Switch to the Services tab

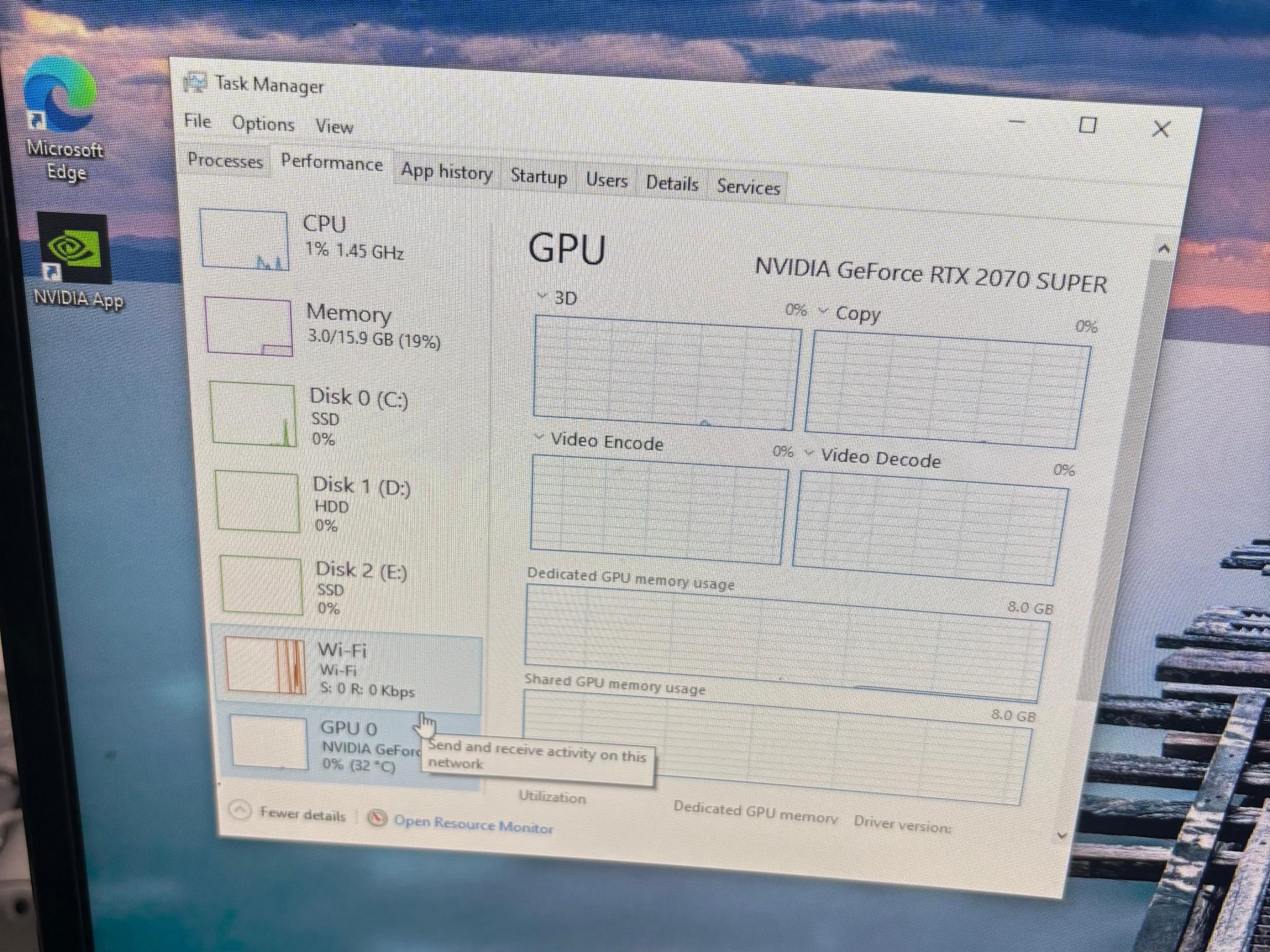click(x=748, y=187)
